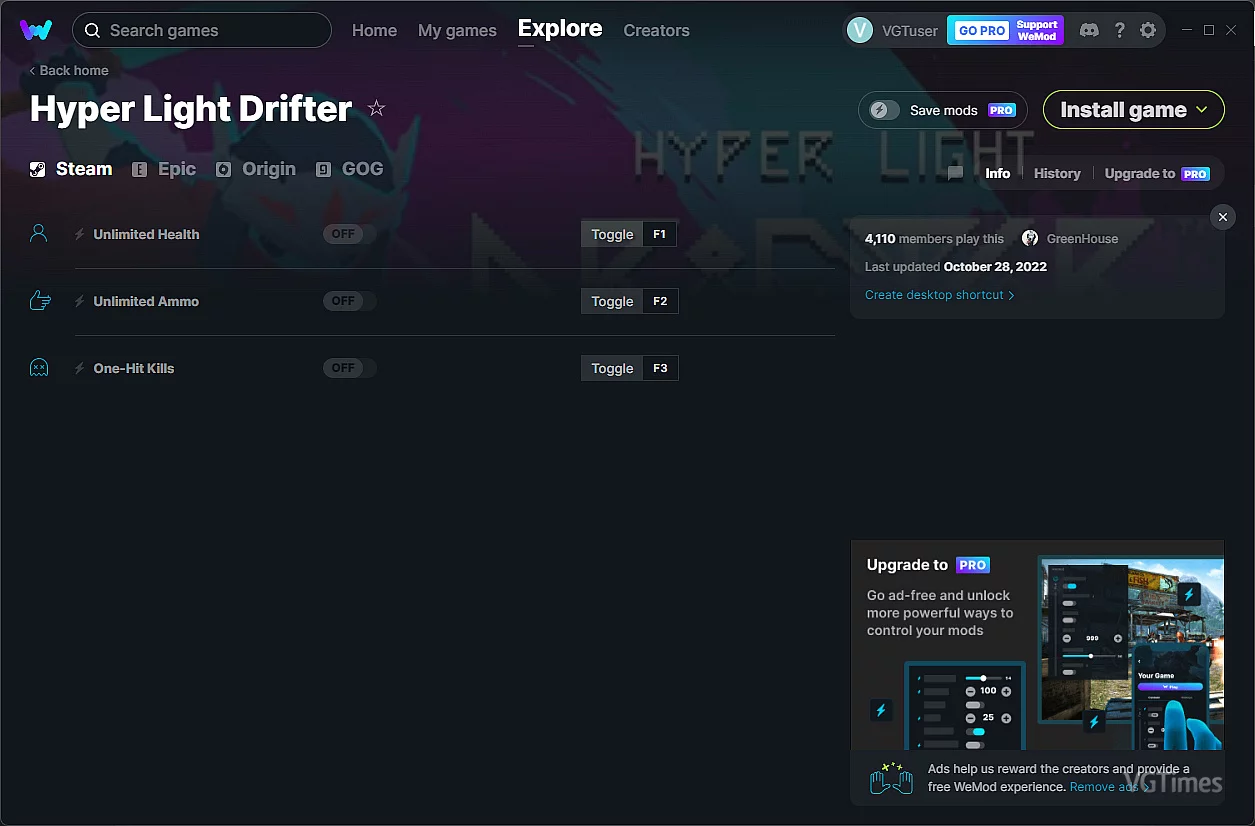Enable the Save mods switch
Screen dimensions: 1255x826
pyautogui.click(x=884, y=110)
